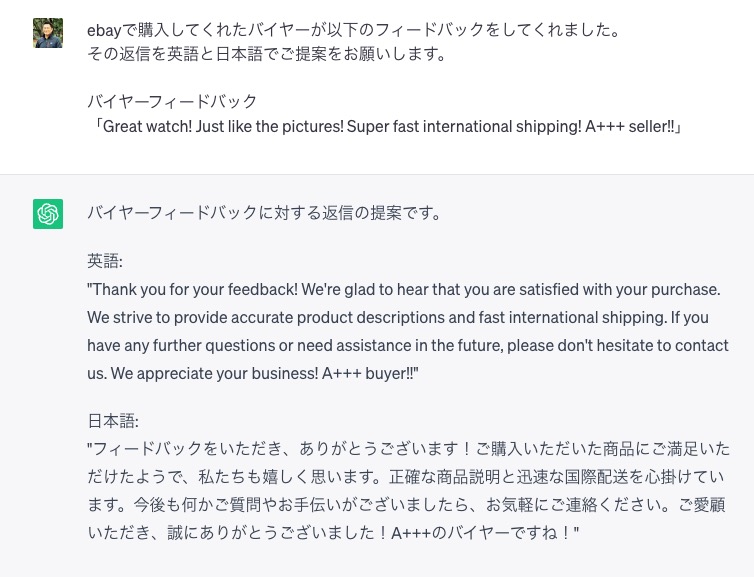Viewport: 754px width, 577px height.
Task: Click the "日本語:" label
Action: coord(112,422)
